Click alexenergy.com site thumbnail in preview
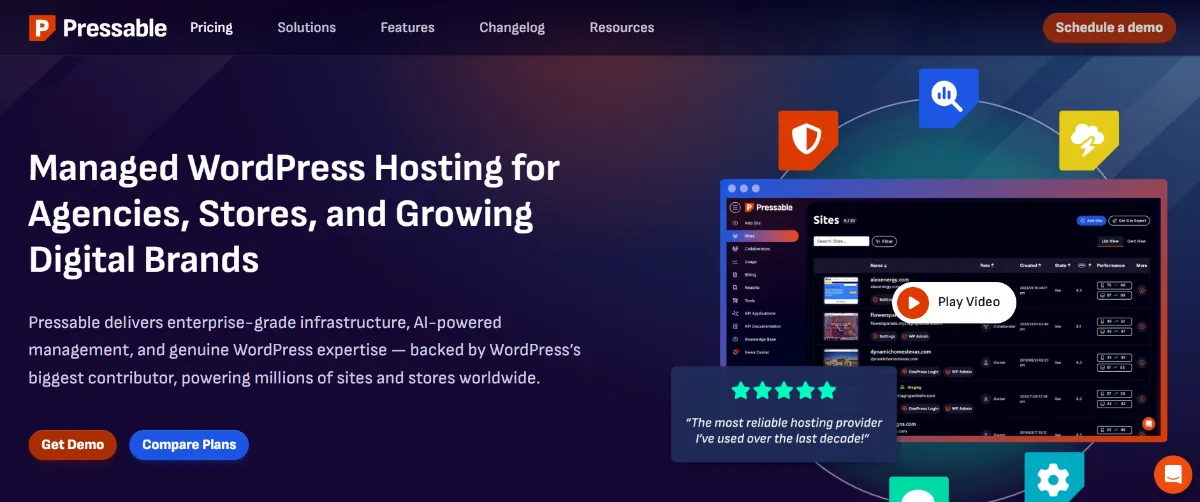The image size is (1200, 502). coord(840,290)
